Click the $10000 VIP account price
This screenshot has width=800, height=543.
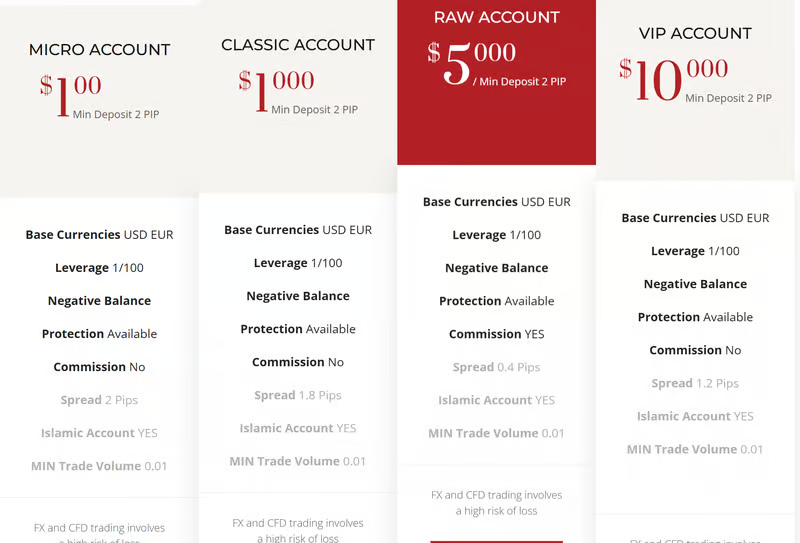674,79
